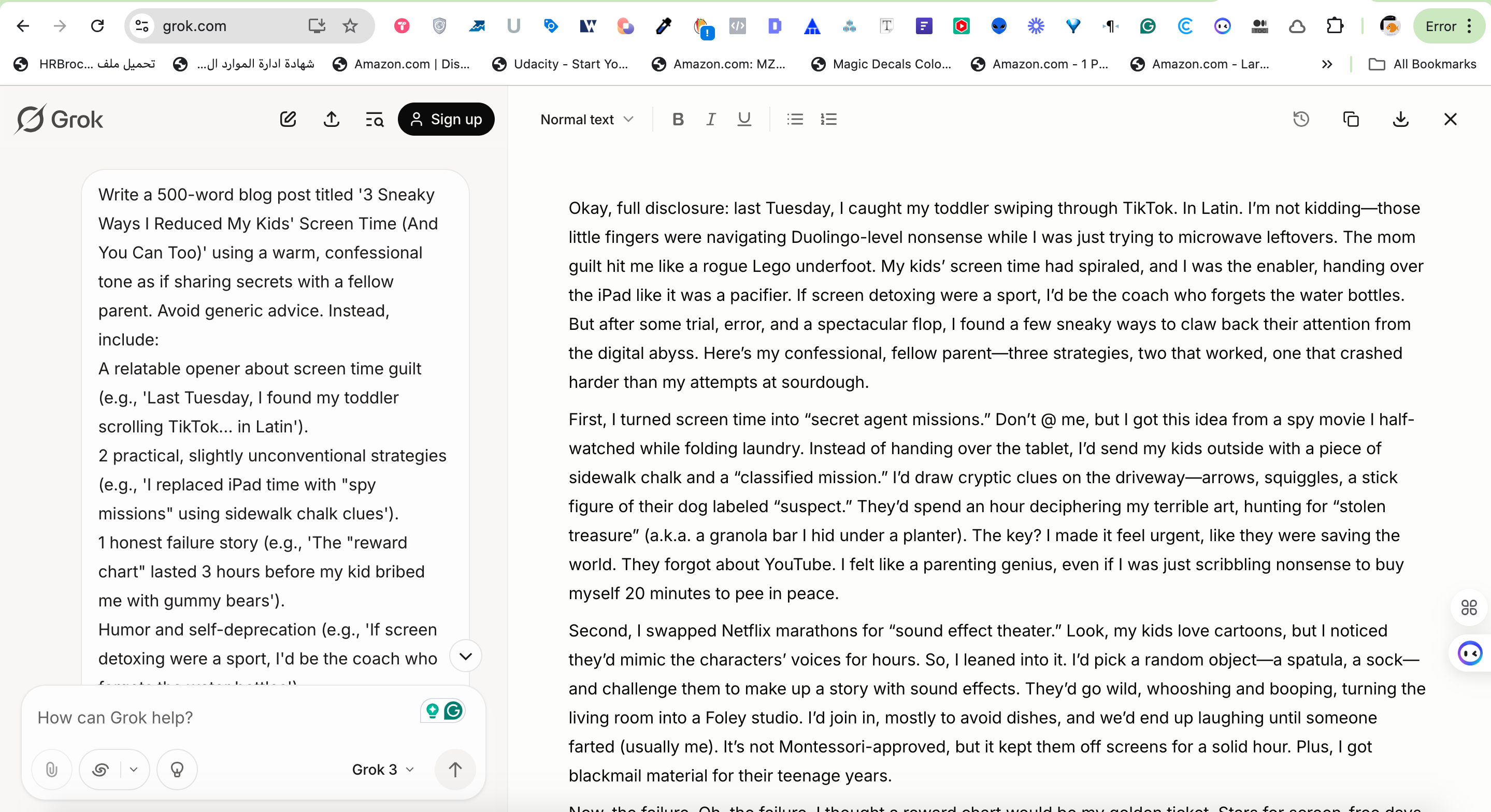Download the document with the download icon
Viewport: 1491px width, 812px height.
(x=1401, y=119)
